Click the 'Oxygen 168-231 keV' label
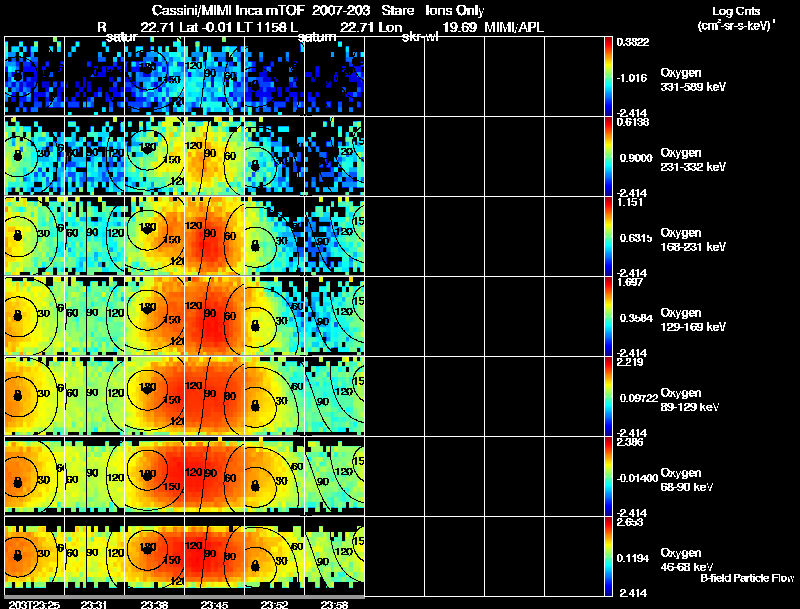The height and width of the screenshot is (609, 800). pyautogui.click(x=693, y=240)
